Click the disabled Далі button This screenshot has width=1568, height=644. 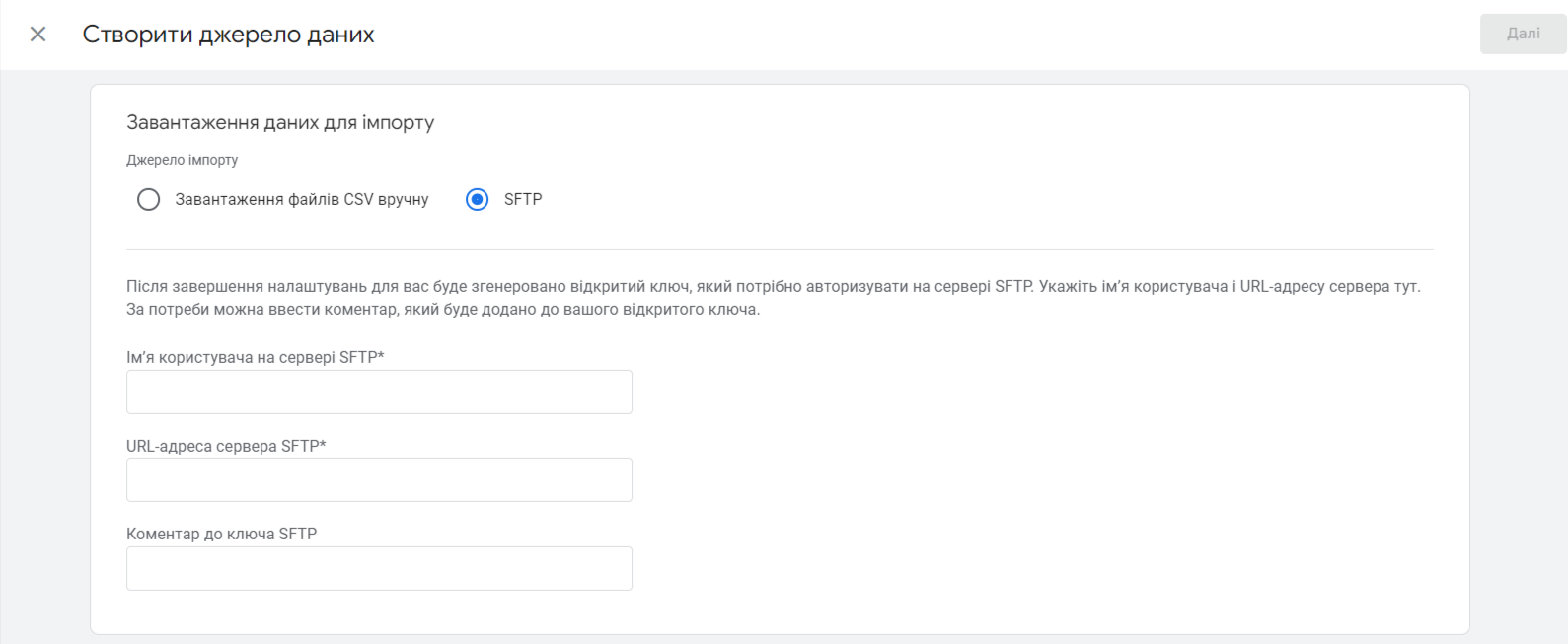(x=1523, y=34)
